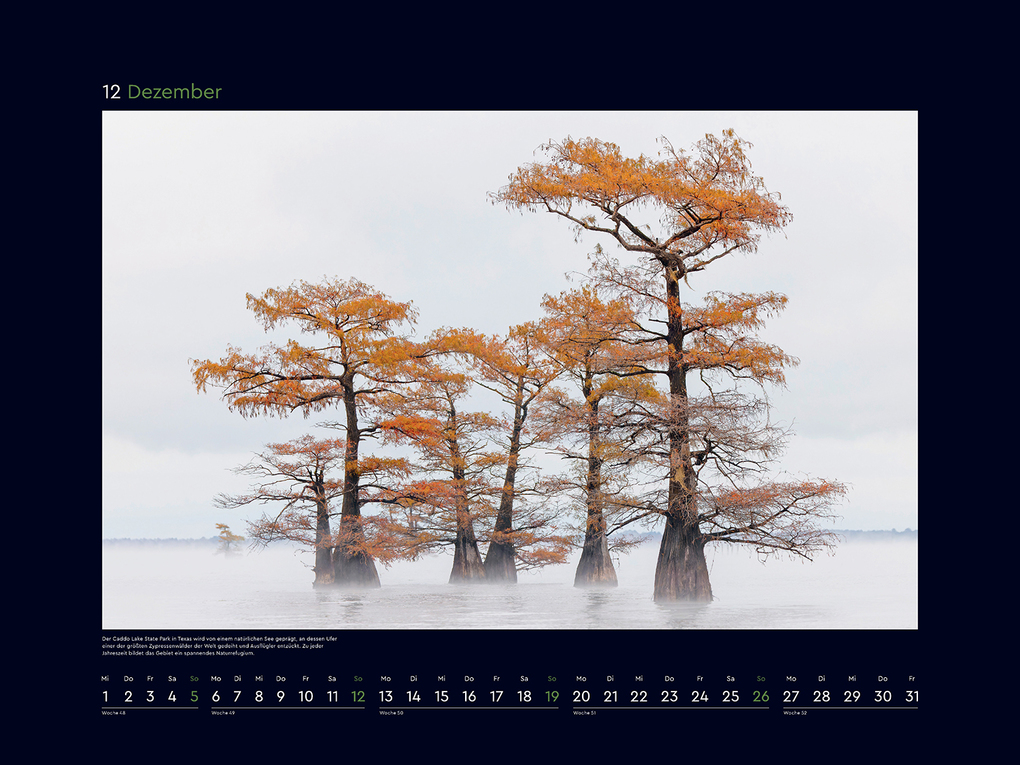Image resolution: width=1020 pixels, height=765 pixels.
Task: Click the Woche 49 label
Action: point(227,714)
